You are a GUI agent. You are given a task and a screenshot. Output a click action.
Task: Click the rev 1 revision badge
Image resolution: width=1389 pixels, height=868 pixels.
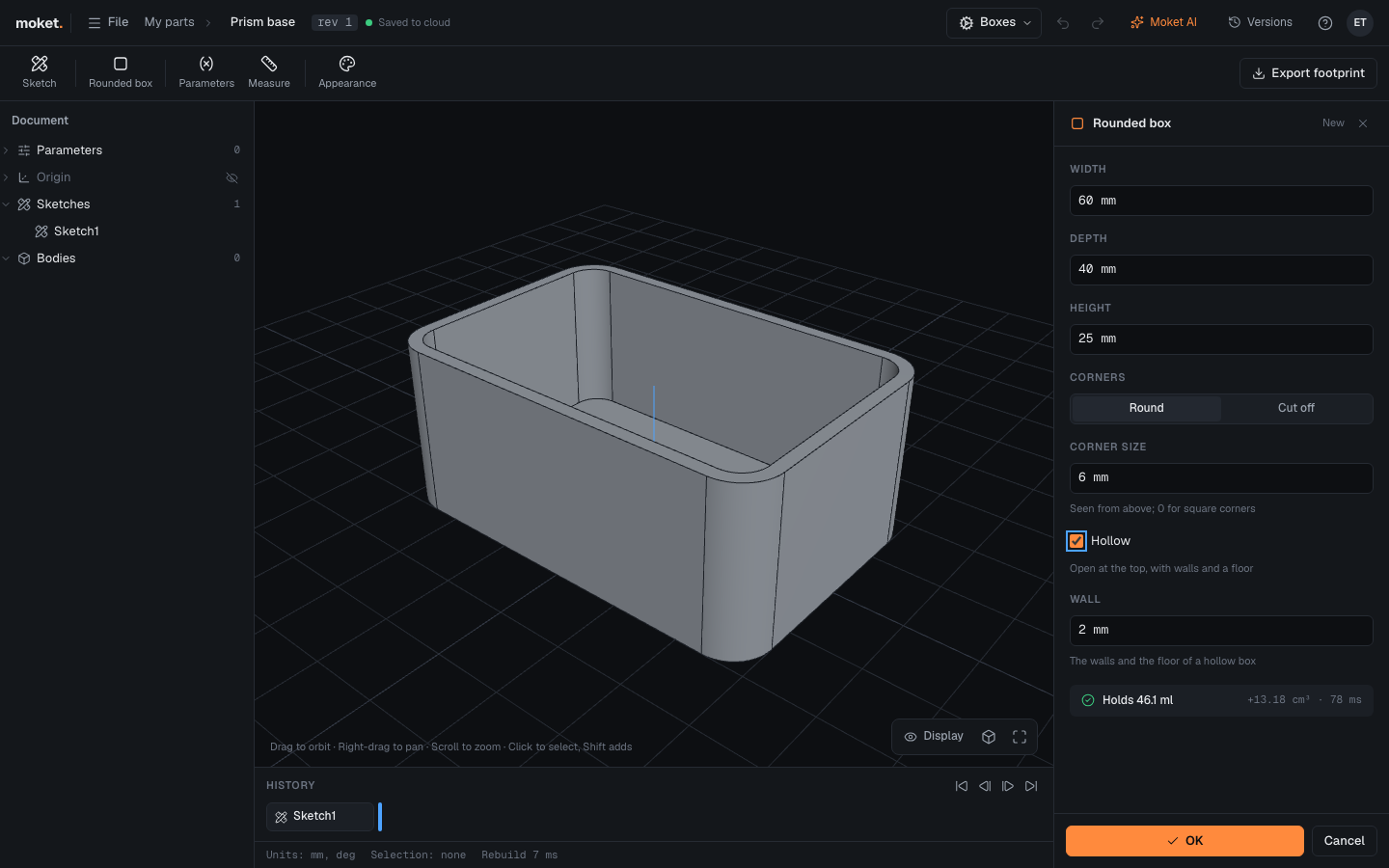pos(335,22)
